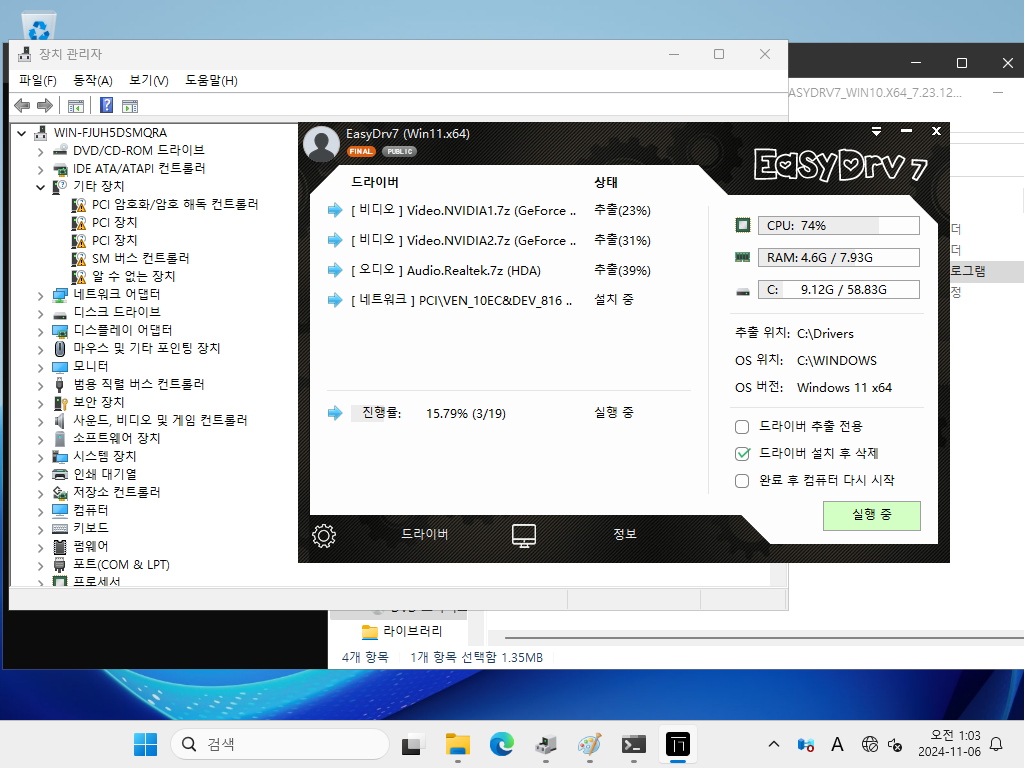Click the Windows Start button

[x=145, y=745]
